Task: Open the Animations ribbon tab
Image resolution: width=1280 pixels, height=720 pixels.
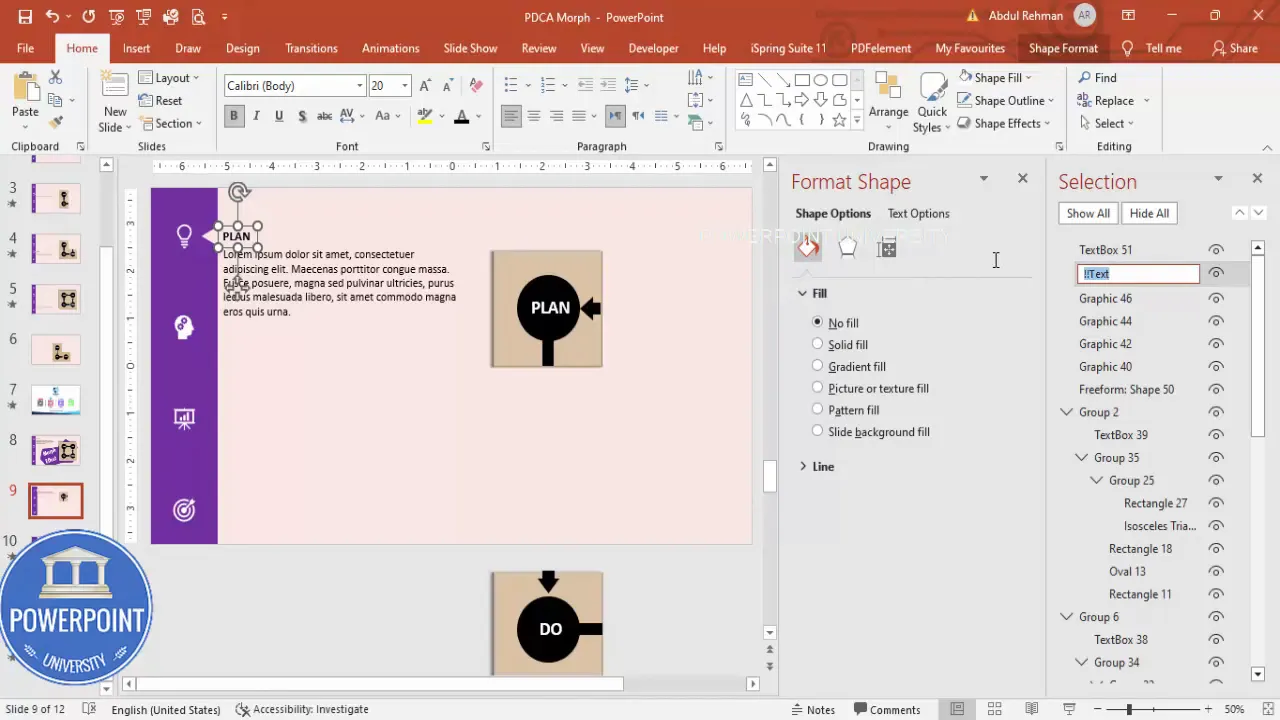Action: 390,48
